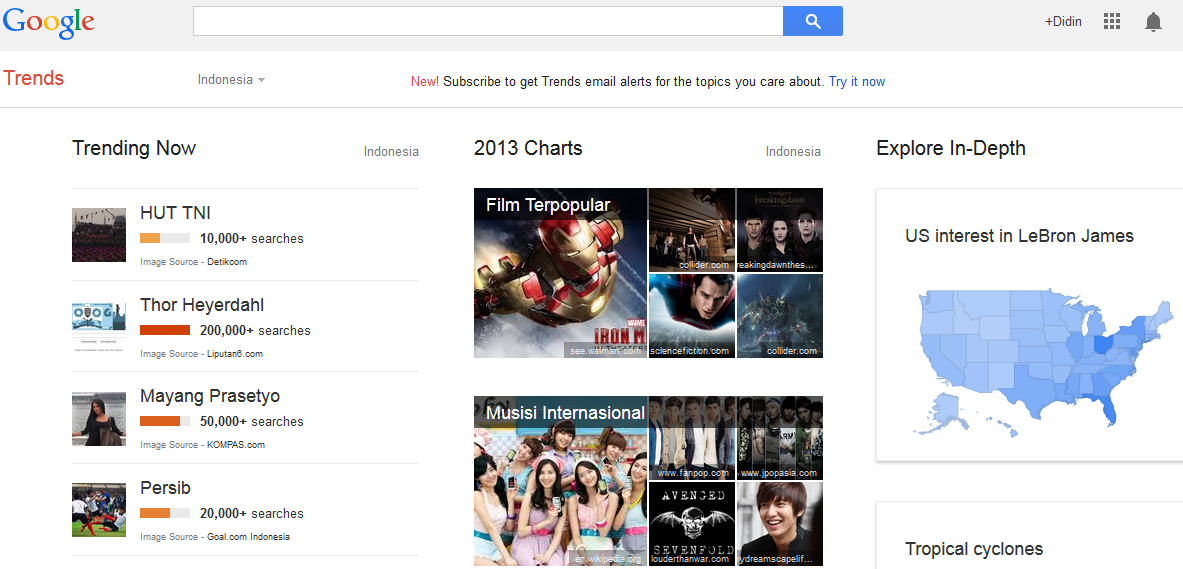Open the Trending Now heading
Viewport: 1183px width, 569px height.
coord(134,148)
